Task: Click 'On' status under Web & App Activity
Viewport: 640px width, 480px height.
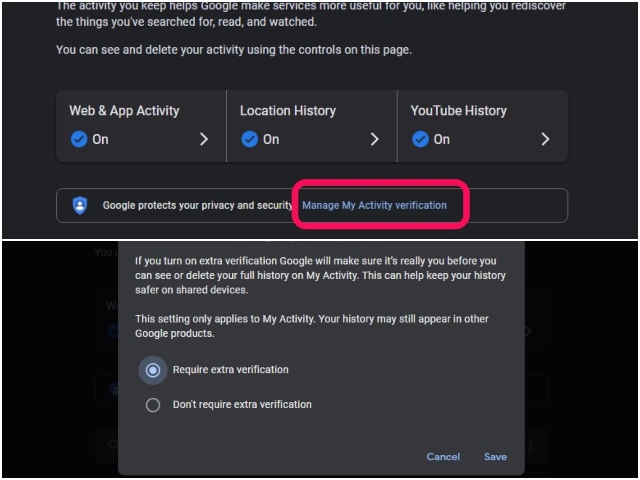Action: pyautogui.click(x=100, y=139)
